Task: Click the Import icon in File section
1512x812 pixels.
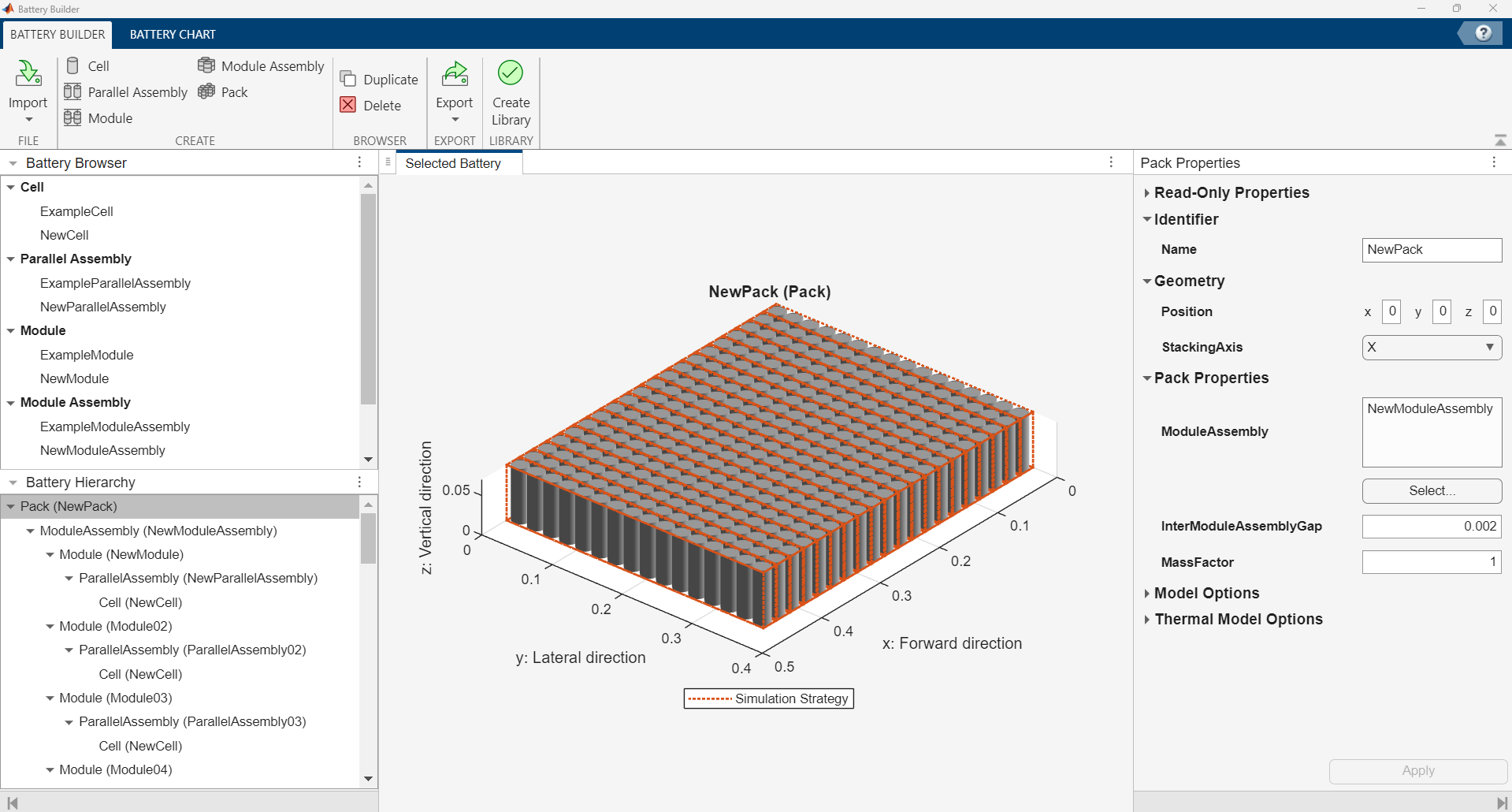Action: [28, 74]
